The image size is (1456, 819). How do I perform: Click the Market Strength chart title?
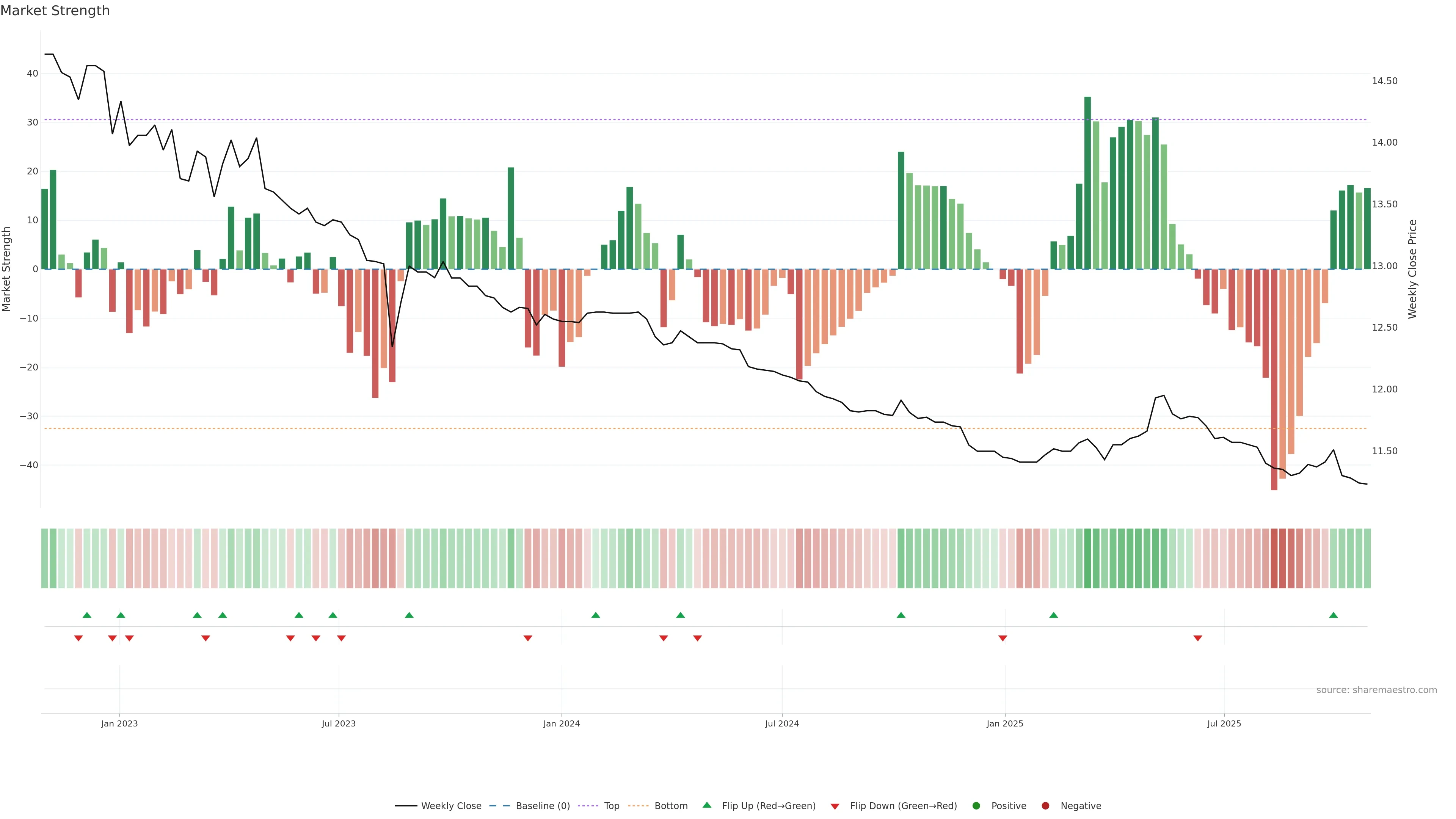pos(55,11)
